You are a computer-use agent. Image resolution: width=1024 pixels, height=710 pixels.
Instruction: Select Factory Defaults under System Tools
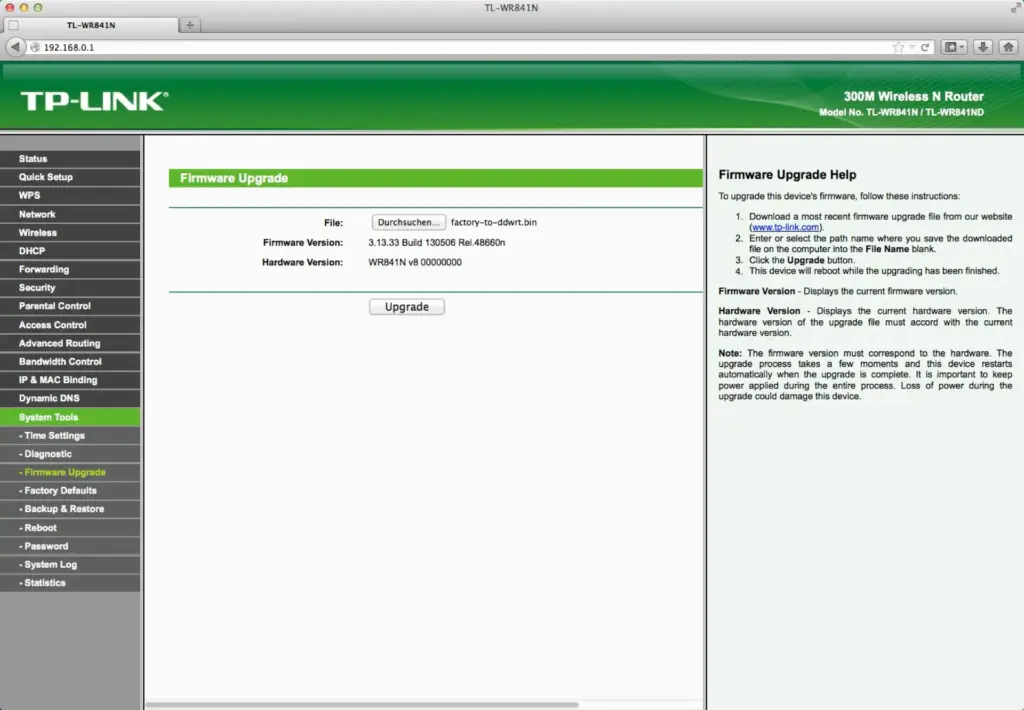coord(60,490)
